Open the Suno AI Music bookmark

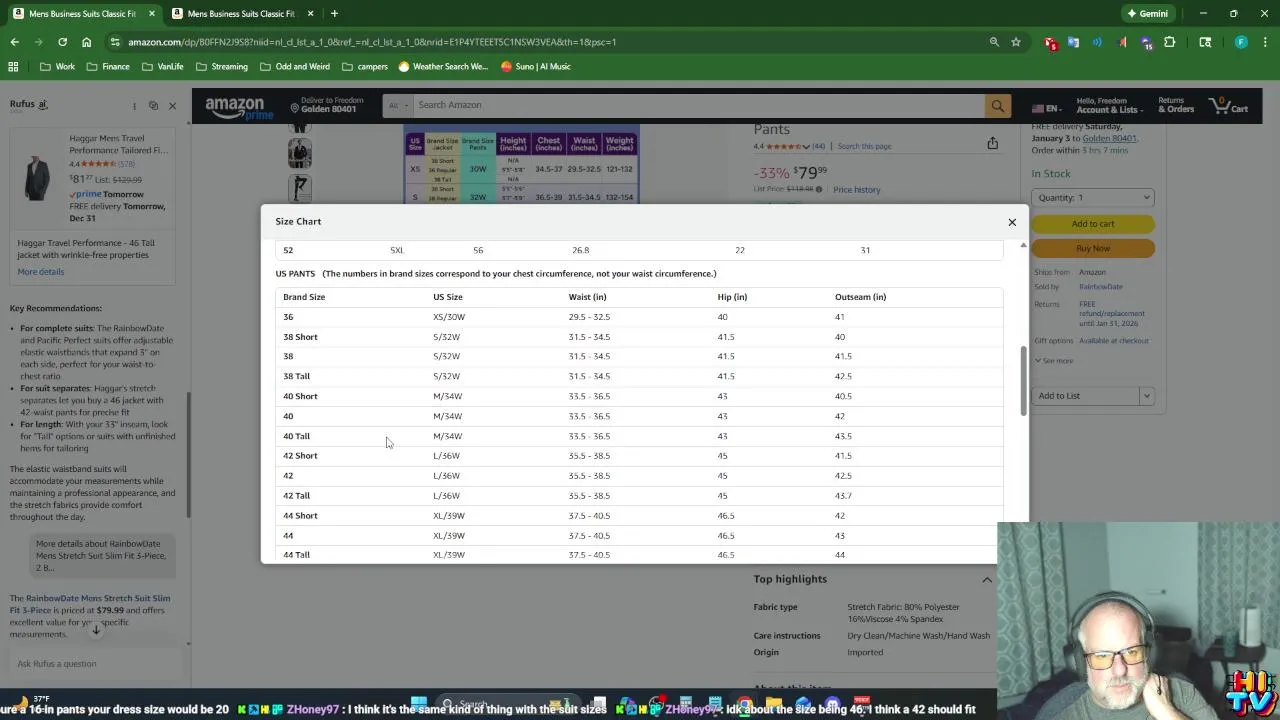[x=536, y=67]
